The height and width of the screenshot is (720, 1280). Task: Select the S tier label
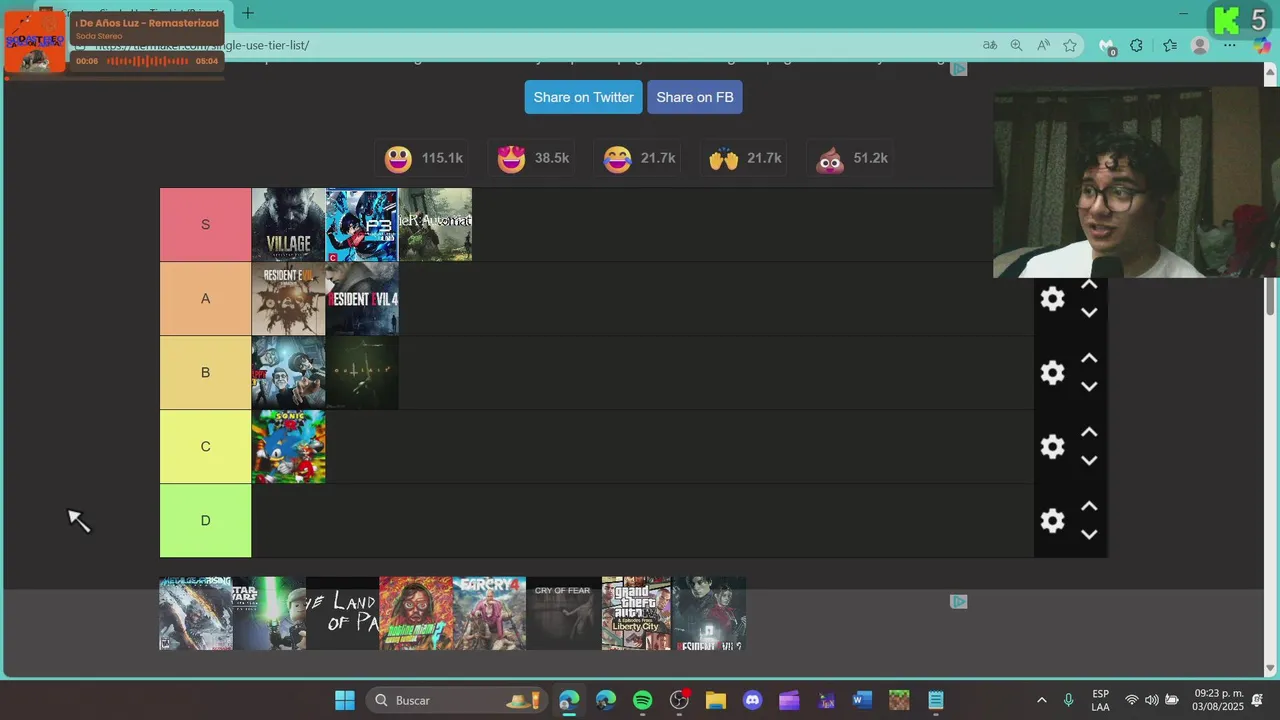tap(205, 224)
